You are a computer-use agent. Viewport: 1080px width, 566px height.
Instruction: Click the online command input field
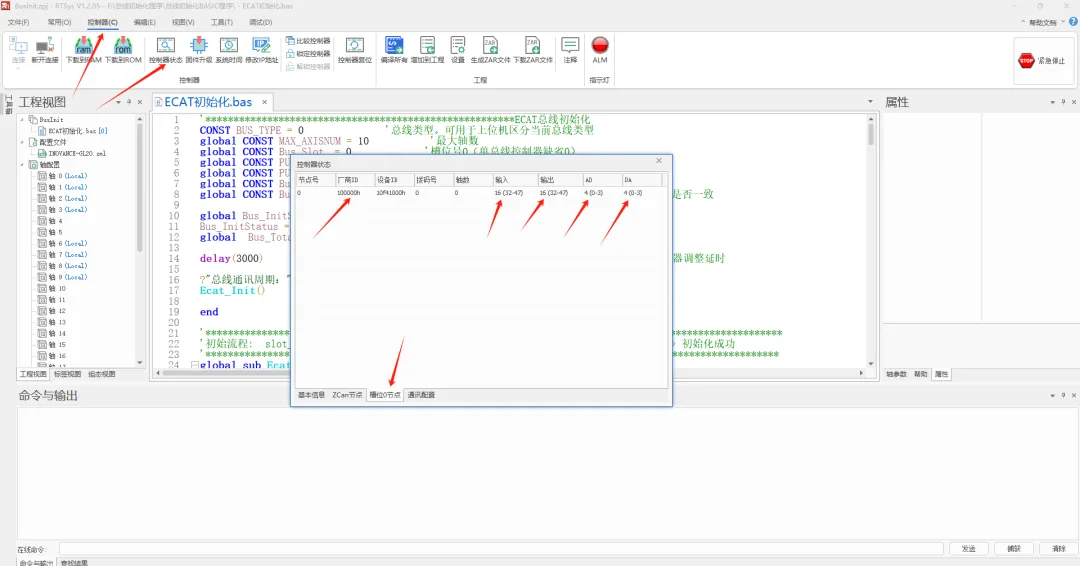pyautogui.click(x=501, y=549)
